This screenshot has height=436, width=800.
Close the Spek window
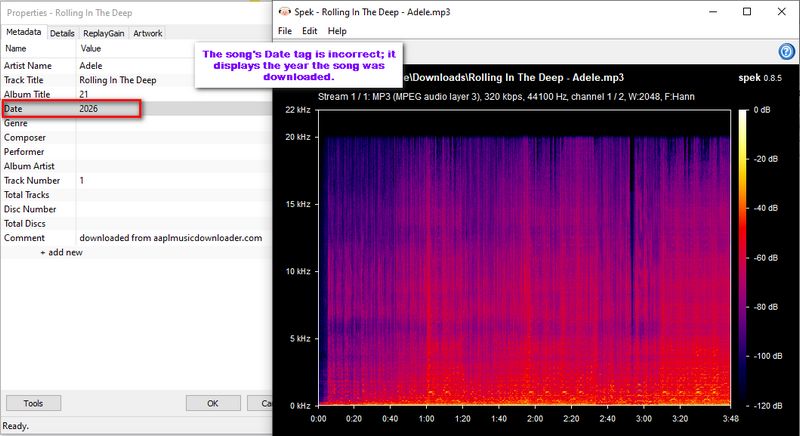point(782,12)
